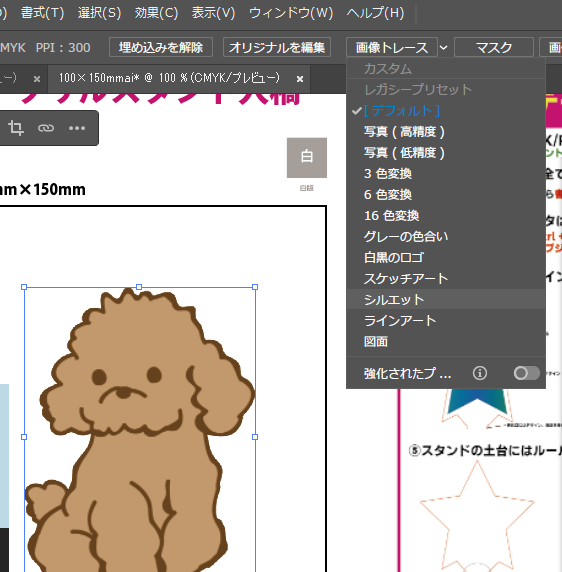The image size is (562, 572).
Task: Select the 3 色変換 preset
Action: click(446, 174)
